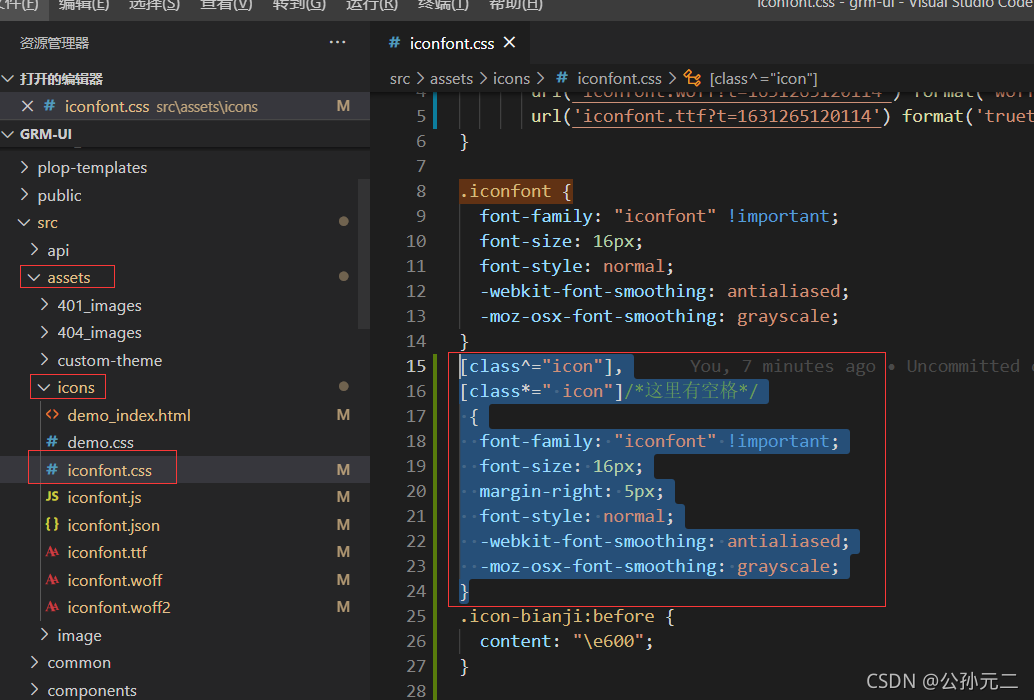
Task: Expand the public folder
Action: pos(24,194)
